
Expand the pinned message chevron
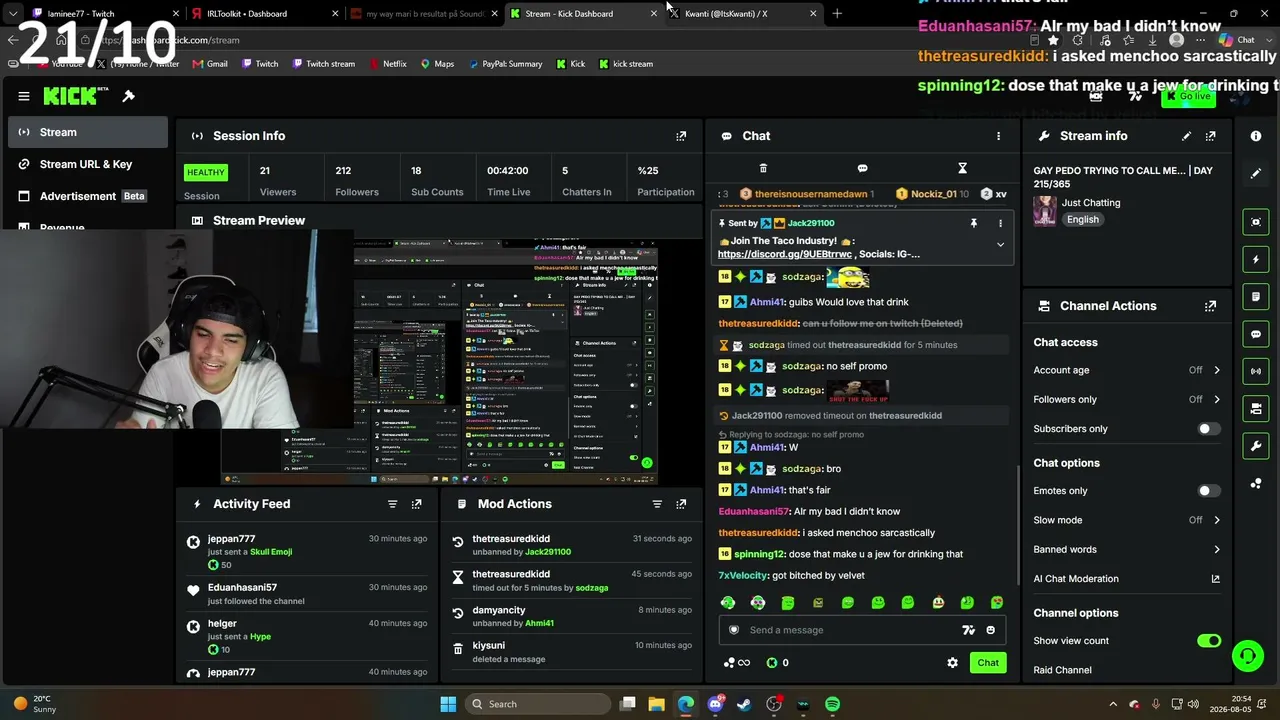[x=1000, y=244]
